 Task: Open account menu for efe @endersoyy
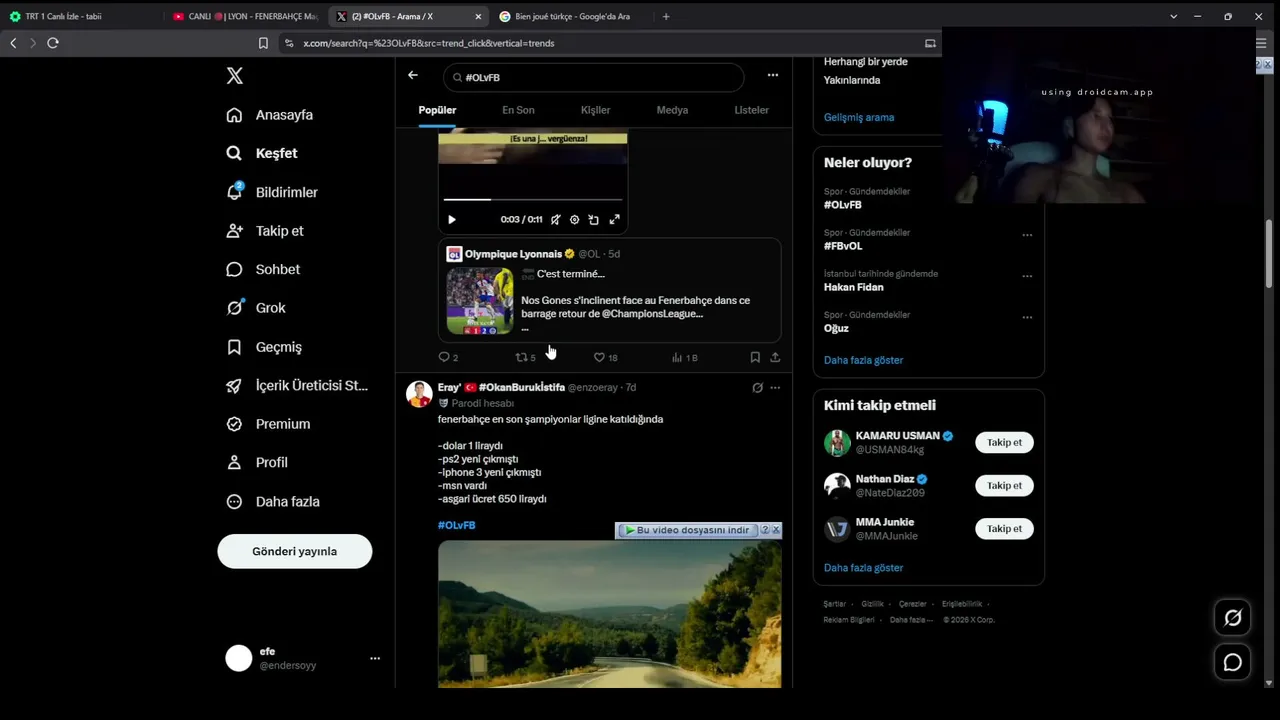[303, 658]
